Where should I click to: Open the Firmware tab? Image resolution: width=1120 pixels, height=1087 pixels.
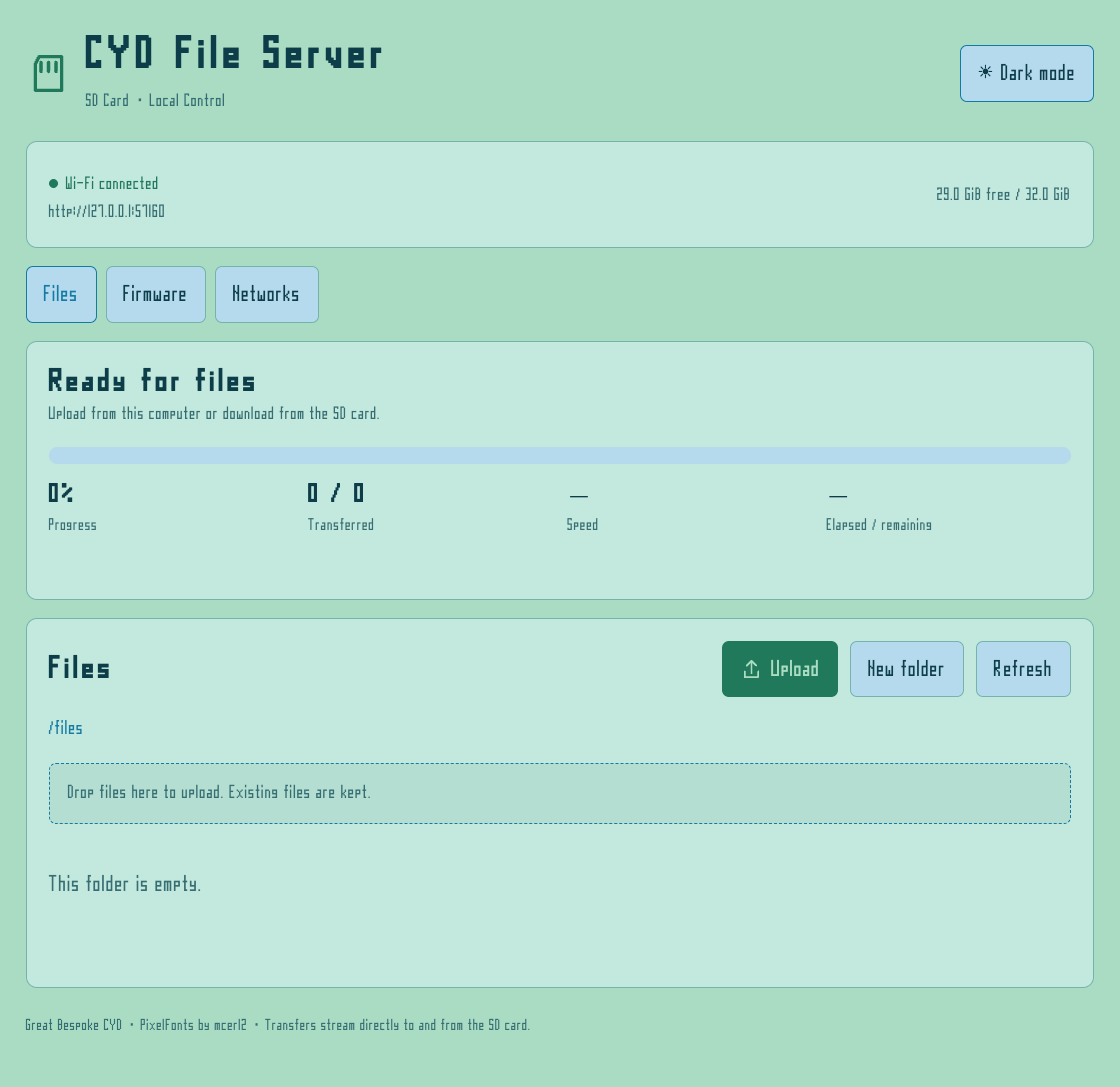coord(156,294)
